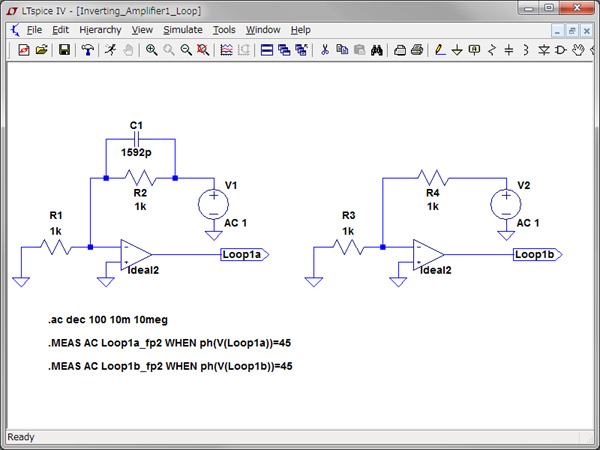
Task: Place a ground symbol from toolbar
Action: 457,50
